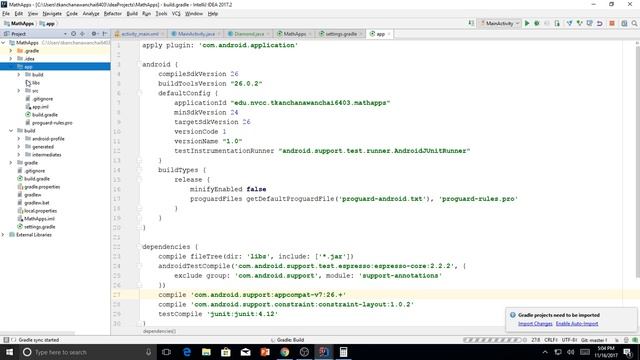Open File Explorer from the taskbar
Viewport: 640px width, 360px height.
(x=206, y=352)
